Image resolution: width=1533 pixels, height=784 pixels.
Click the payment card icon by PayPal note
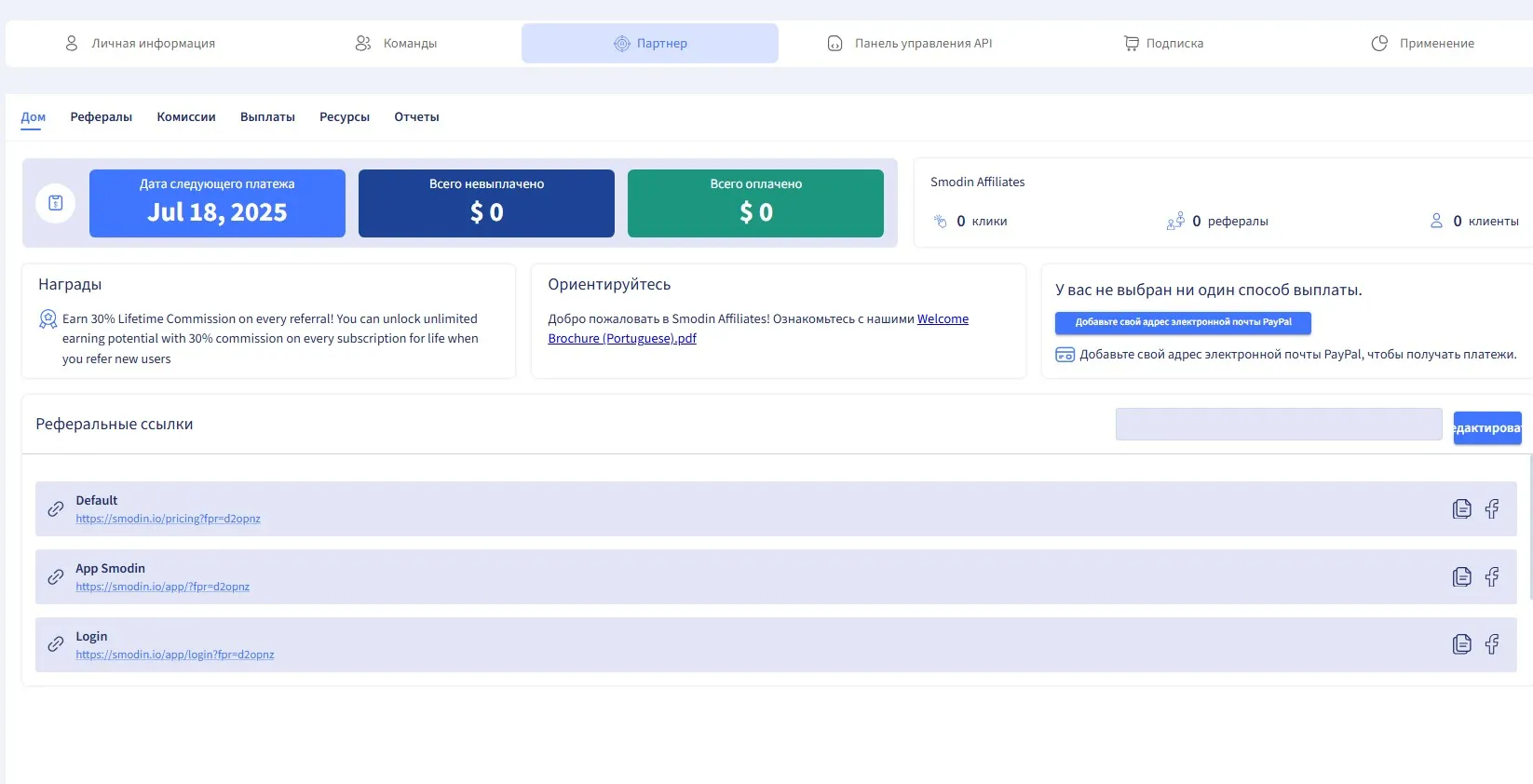(x=1065, y=355)
